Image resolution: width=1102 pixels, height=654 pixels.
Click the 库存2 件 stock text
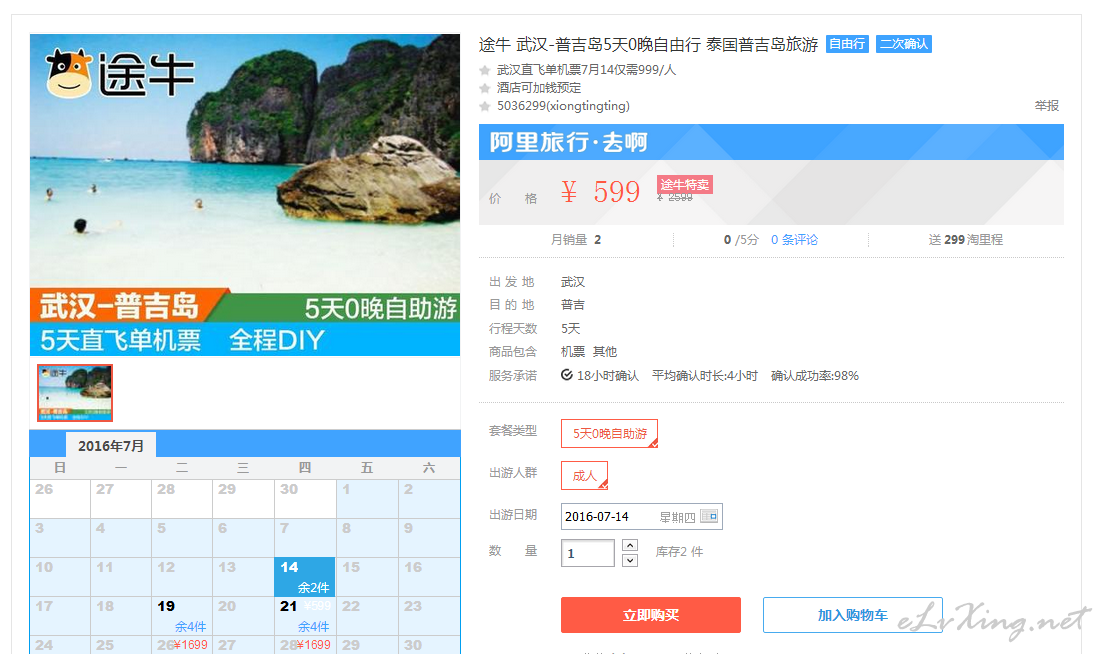point(679,552)
